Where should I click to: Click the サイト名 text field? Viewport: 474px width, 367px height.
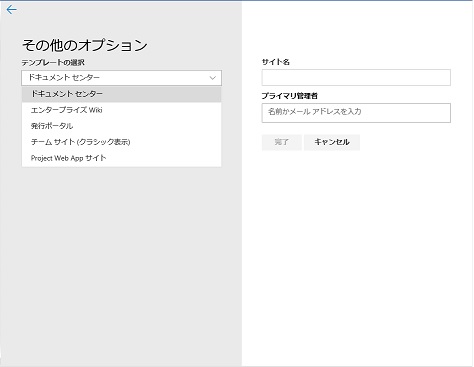(356, 78)
